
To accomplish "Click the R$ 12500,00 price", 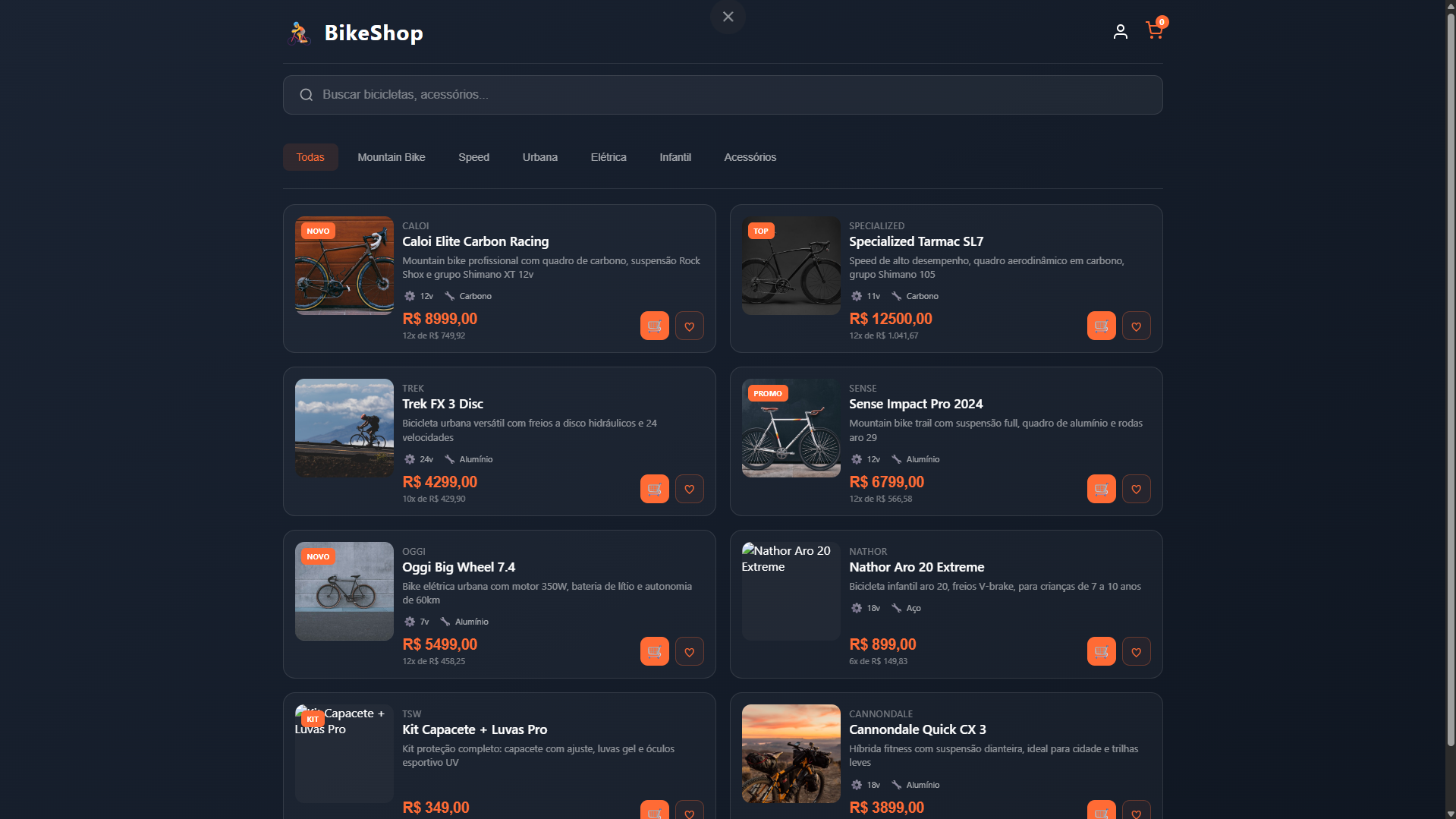I will pyautogui.click(x=891, y=319).
